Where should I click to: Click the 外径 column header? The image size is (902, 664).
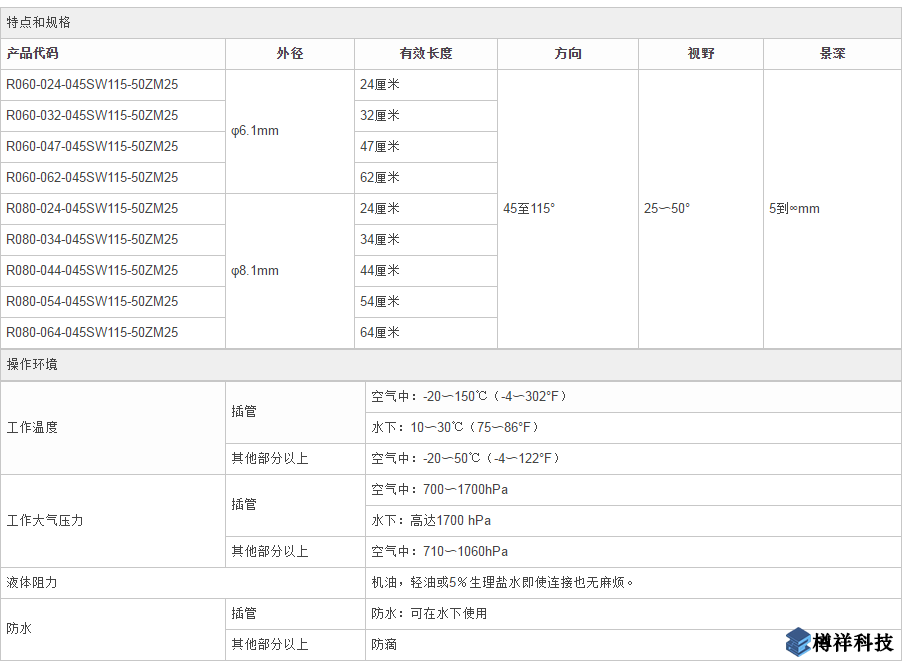click(x=290, y=54)
